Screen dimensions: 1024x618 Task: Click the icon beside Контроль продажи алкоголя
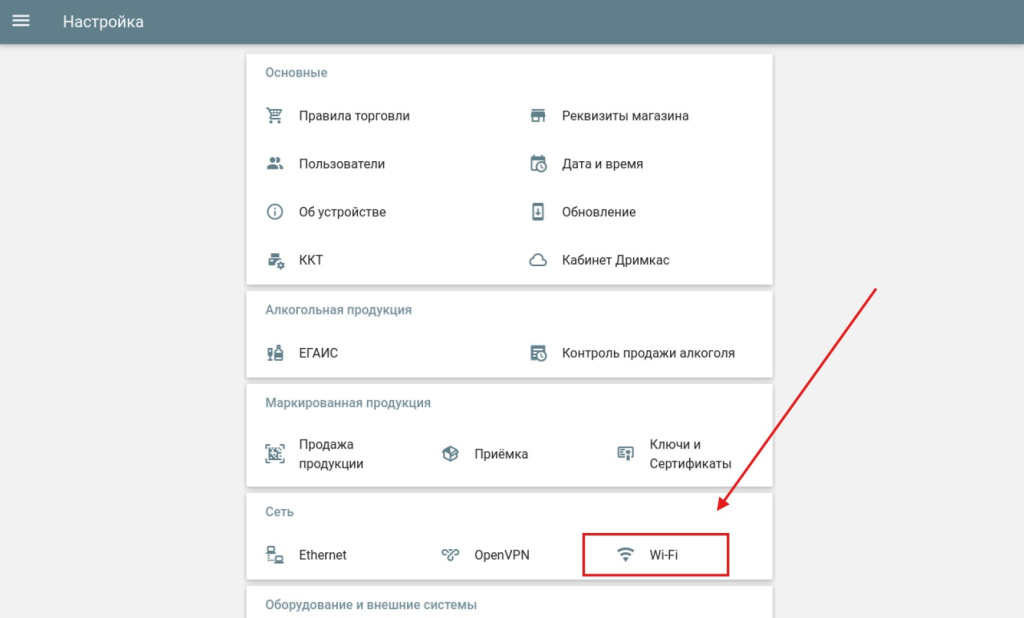pos(539,353)
